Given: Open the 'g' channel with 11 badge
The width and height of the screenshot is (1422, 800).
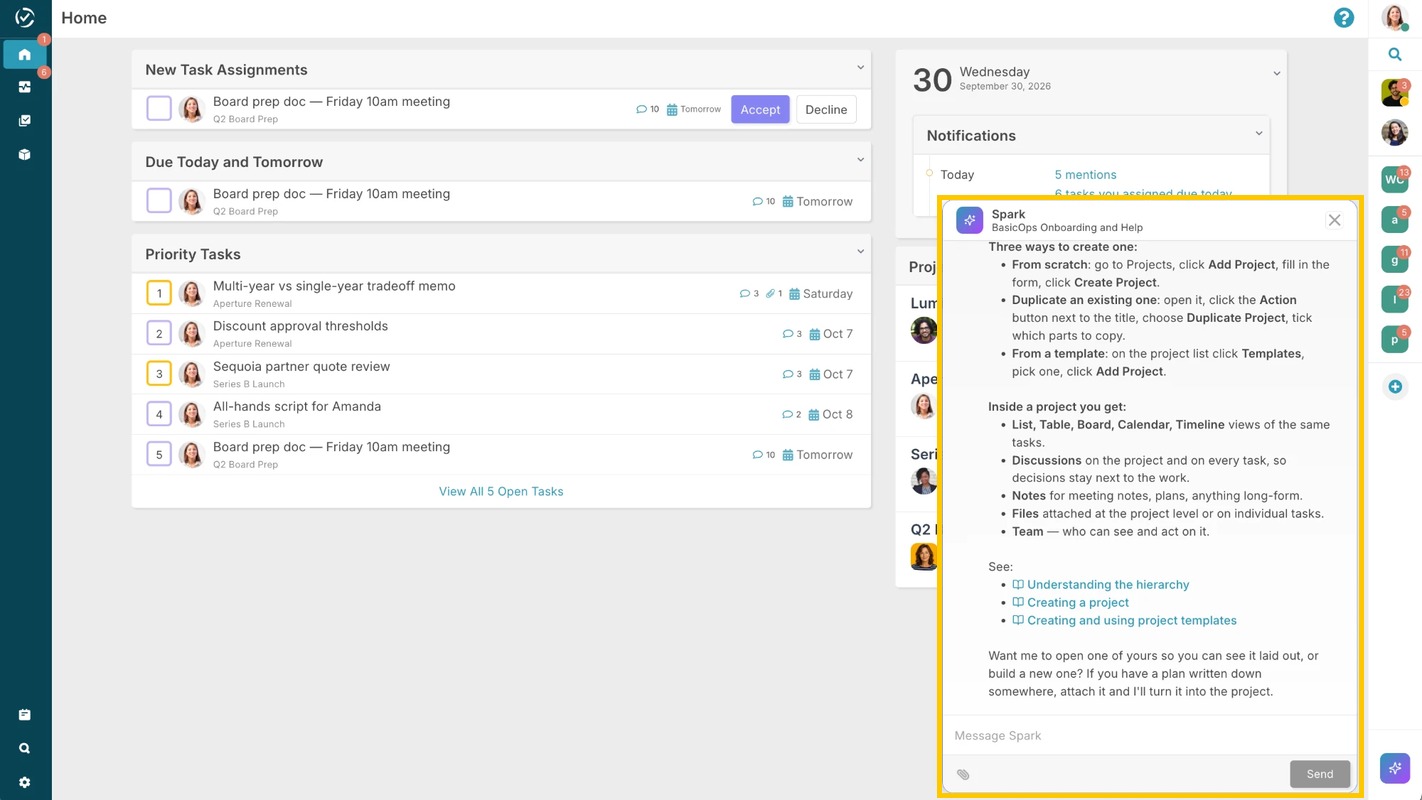Looking at the screenshot, I should pos(1395,259).
